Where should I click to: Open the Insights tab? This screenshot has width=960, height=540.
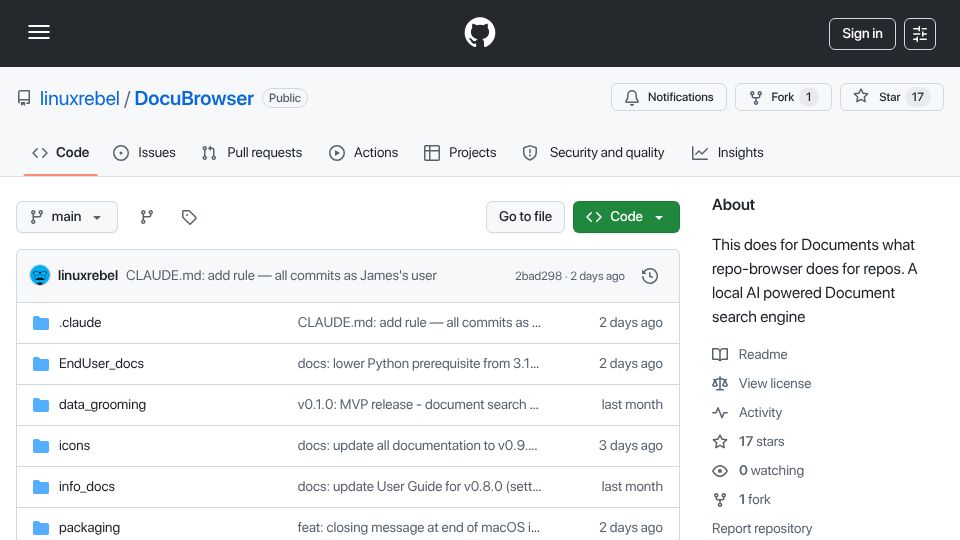coord(727,153)
